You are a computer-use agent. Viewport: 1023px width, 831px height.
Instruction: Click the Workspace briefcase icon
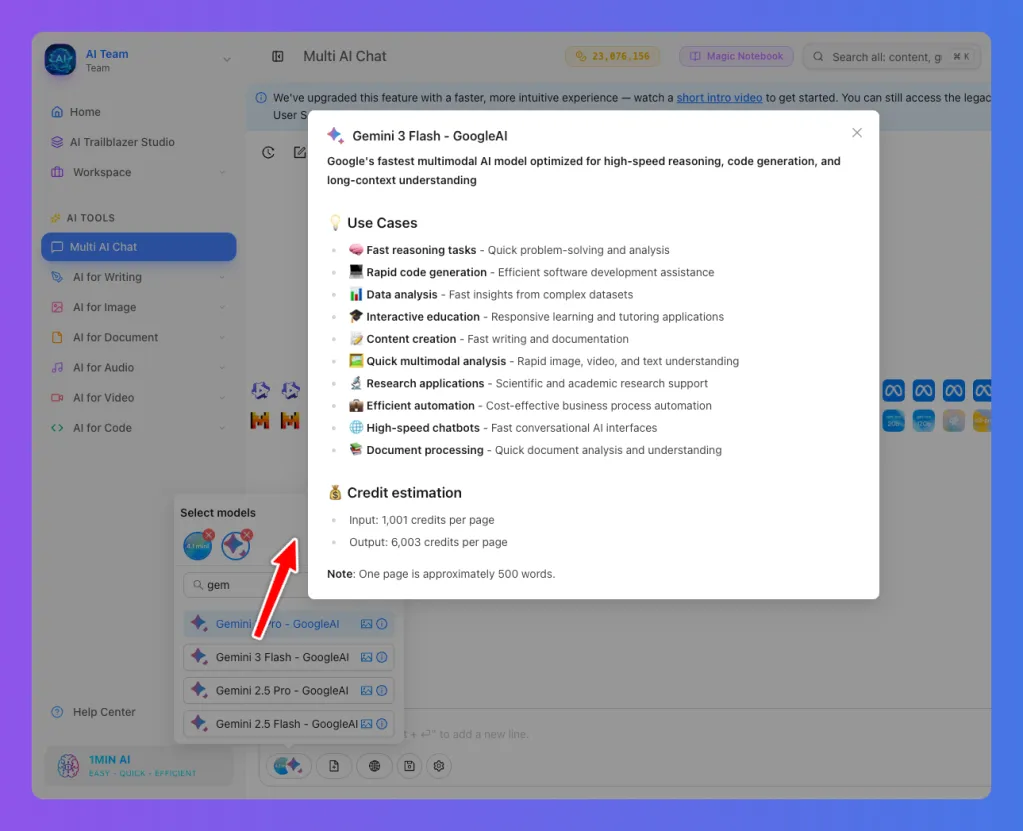coord(57,172)
